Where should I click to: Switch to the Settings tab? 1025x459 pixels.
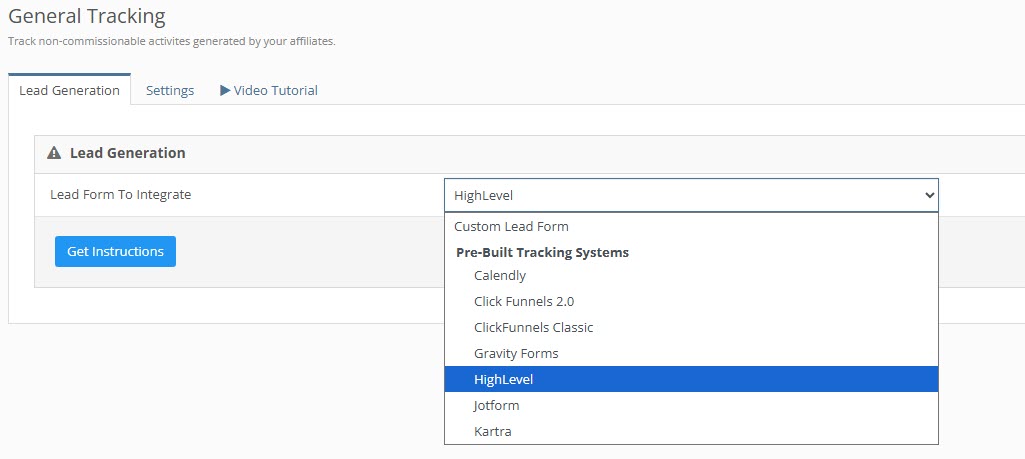[x=170, y=90]
